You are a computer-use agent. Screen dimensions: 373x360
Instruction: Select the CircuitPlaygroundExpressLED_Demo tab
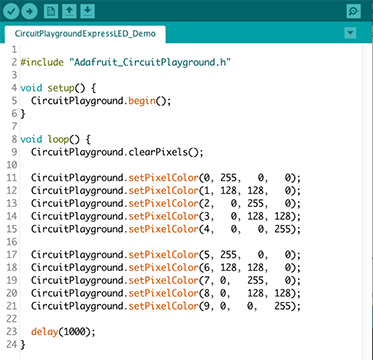coord(85,34)
